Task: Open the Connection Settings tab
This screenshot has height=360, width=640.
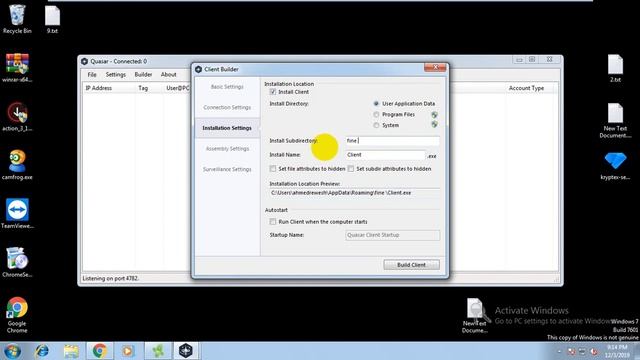Action: [227, 107]
